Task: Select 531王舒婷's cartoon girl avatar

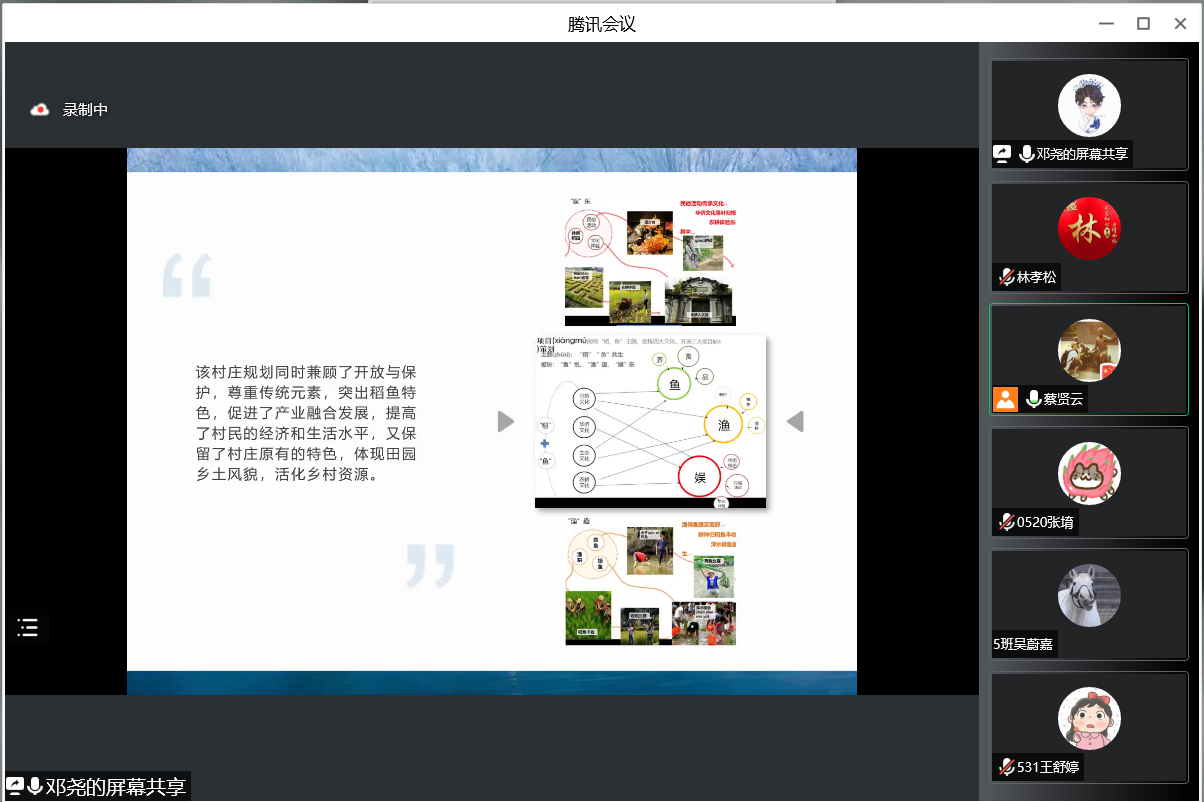Action: (x=1089, y=718)
